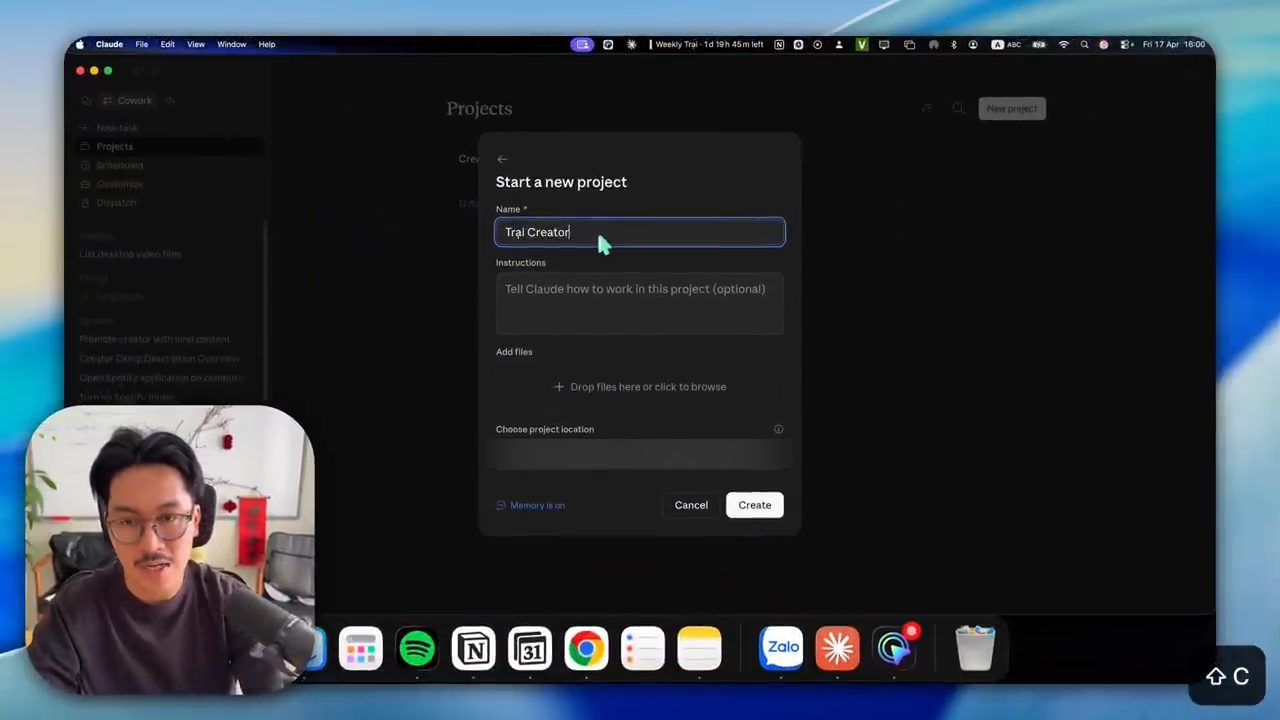Open Claude from the Dock
1280x720 pixels.
[x=837, y=649]
